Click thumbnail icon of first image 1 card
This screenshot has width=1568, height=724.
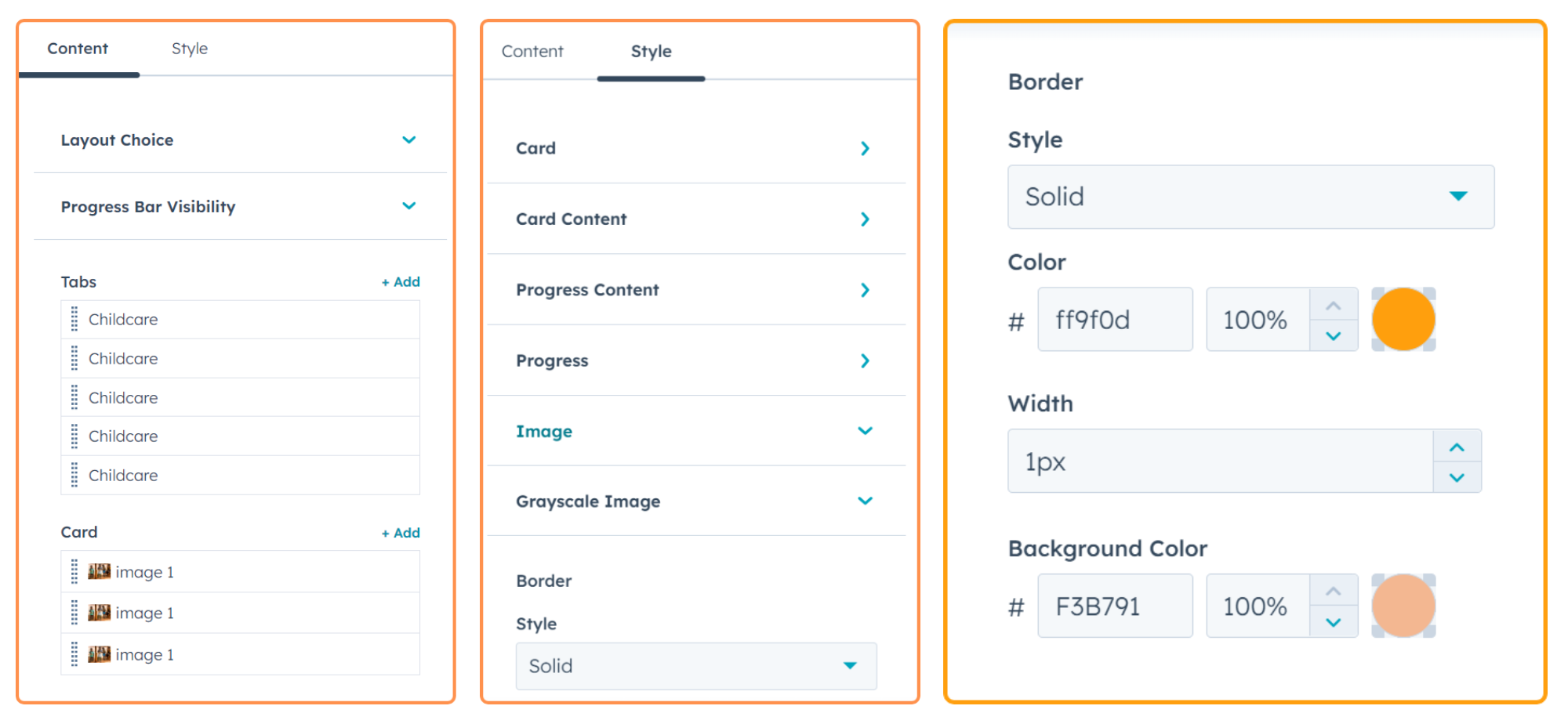[x=99, y=572]
